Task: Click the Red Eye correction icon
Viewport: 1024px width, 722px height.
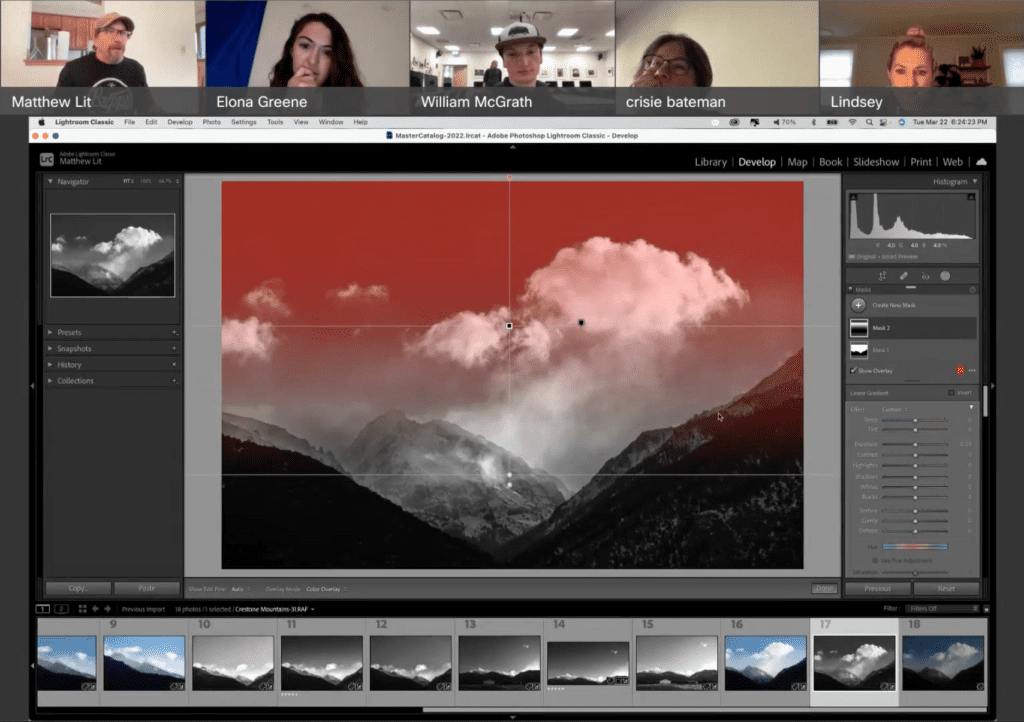Action: pyautogui.click(x=925, y=276)
